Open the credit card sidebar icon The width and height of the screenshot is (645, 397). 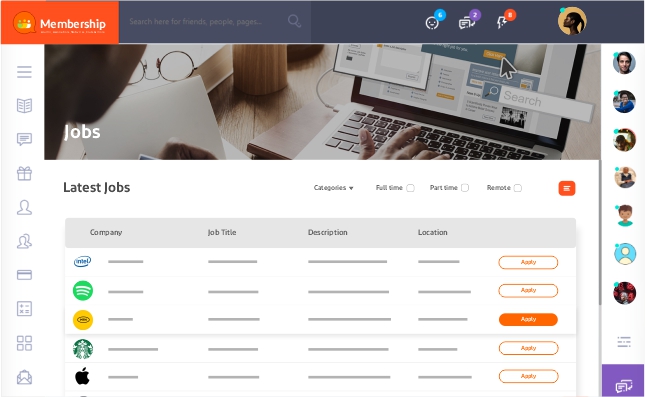tap(24, 275)
